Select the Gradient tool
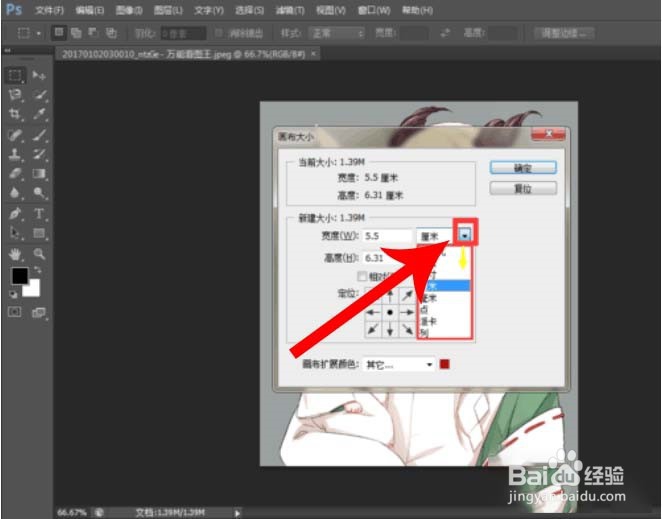Image resolution: width=662 pixels, height=519 pixels. (x=39, y=173)
